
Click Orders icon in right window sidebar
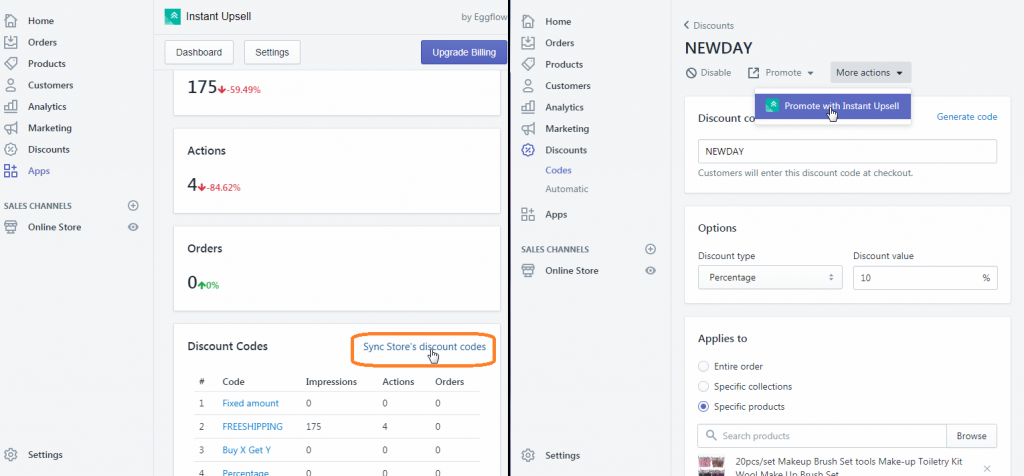pos(528,43)
